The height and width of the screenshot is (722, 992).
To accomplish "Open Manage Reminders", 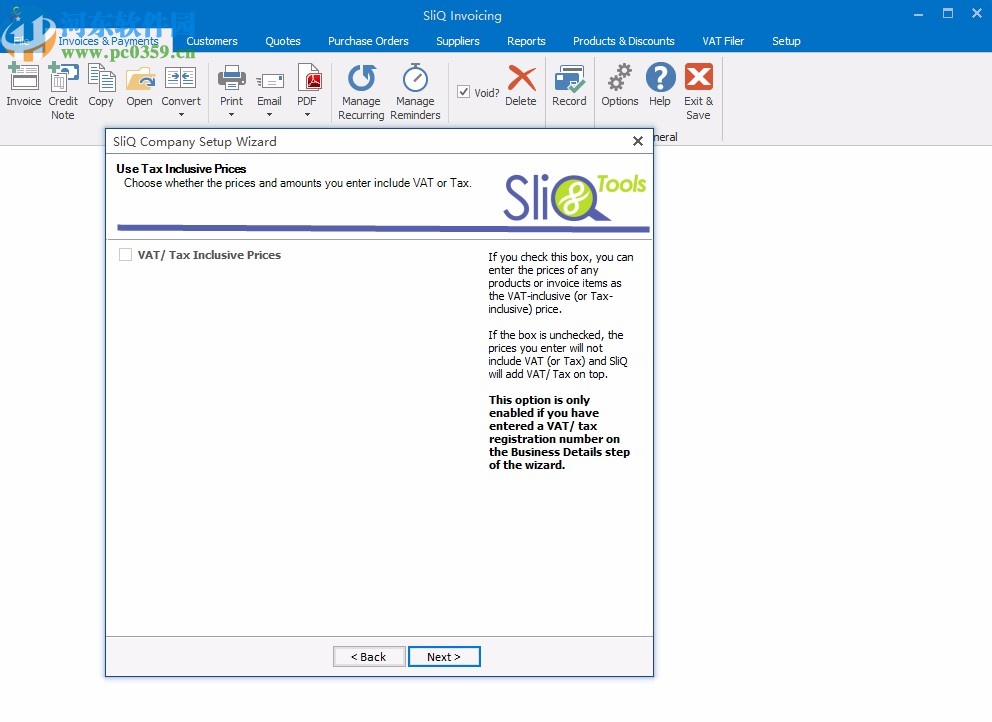I will [x=415, y=90].
